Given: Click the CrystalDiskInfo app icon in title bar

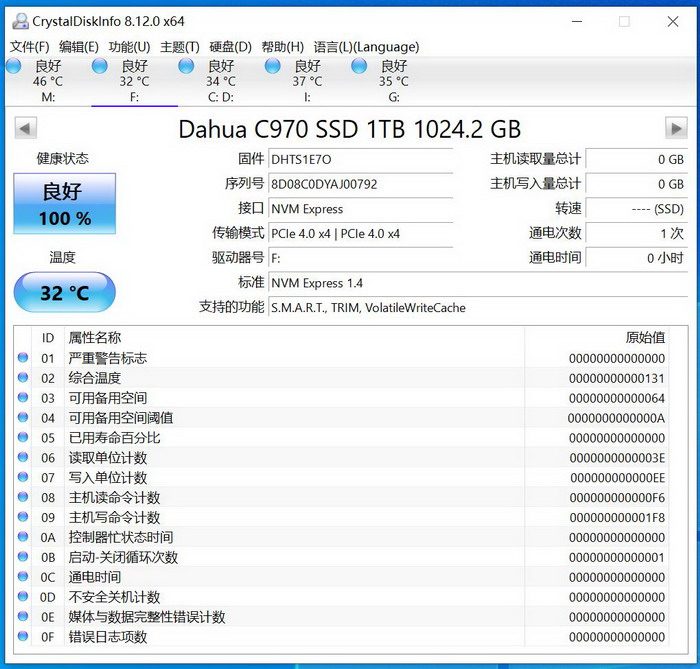Looking at the screenshot, I should click(x=19, y=21).
